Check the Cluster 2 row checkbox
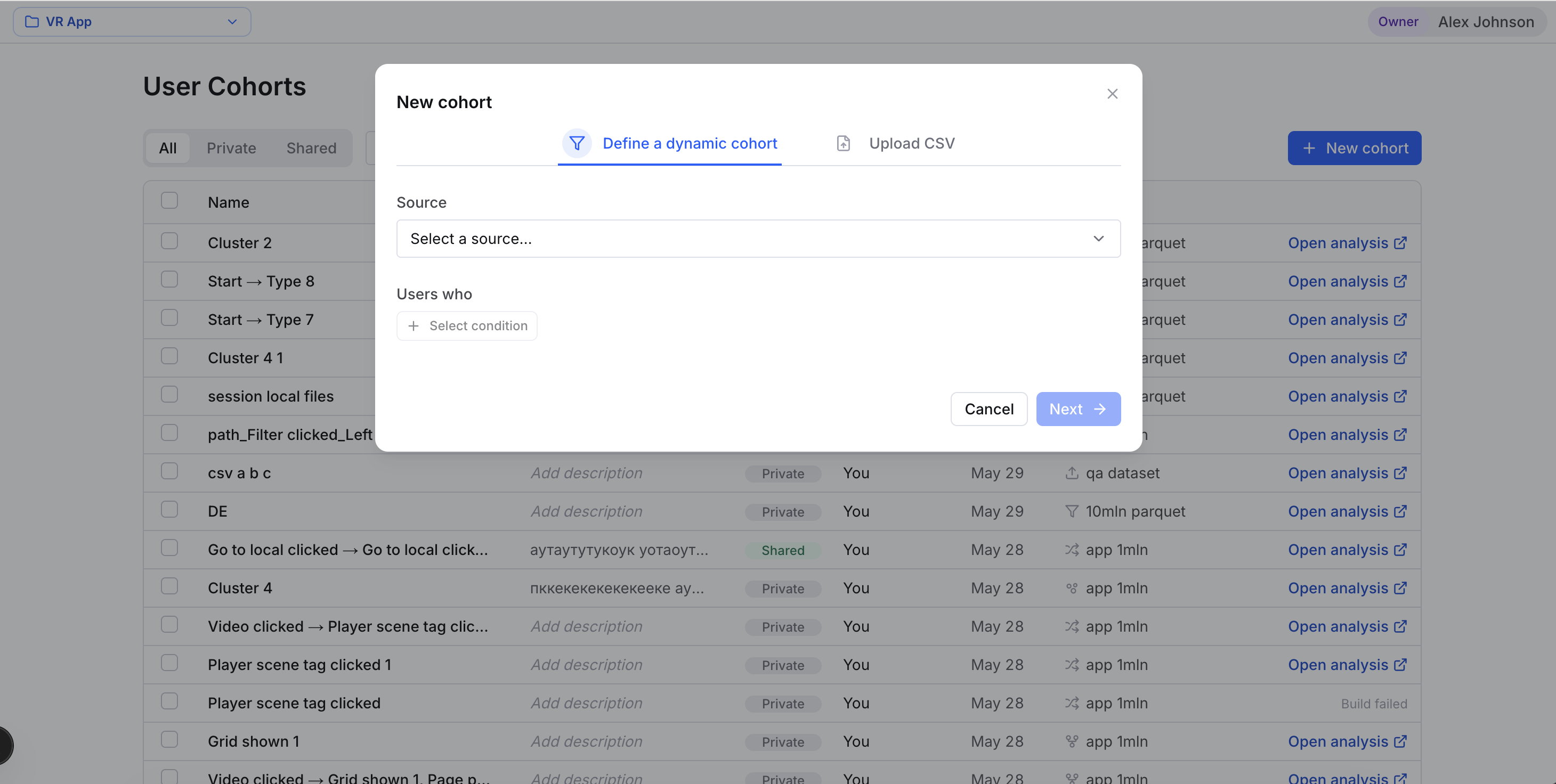Image resolution: width=1556 pixels, height=784 pixels. pos(169,241)
